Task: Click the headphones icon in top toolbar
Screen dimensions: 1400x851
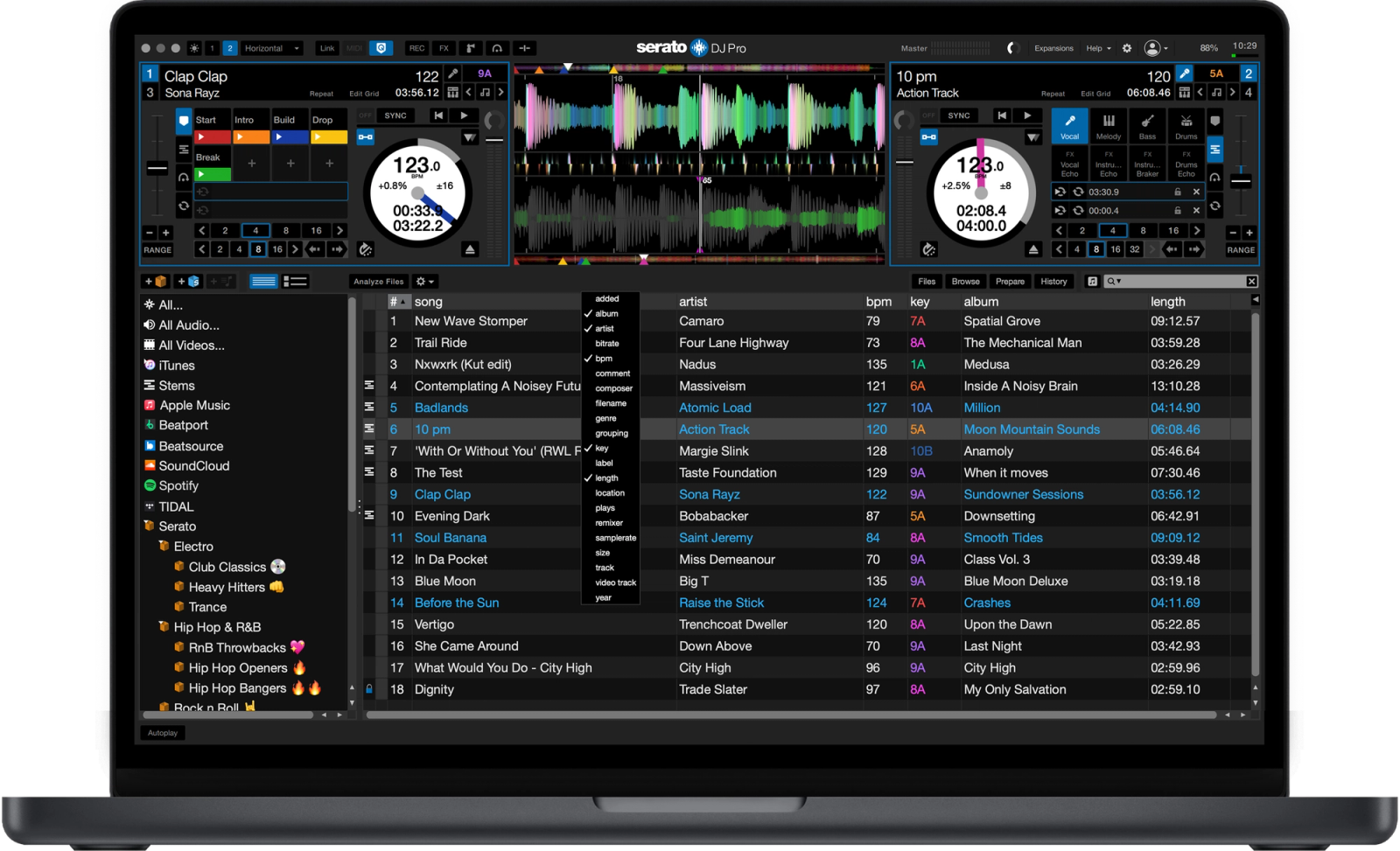Action: (x=497, y=48)
